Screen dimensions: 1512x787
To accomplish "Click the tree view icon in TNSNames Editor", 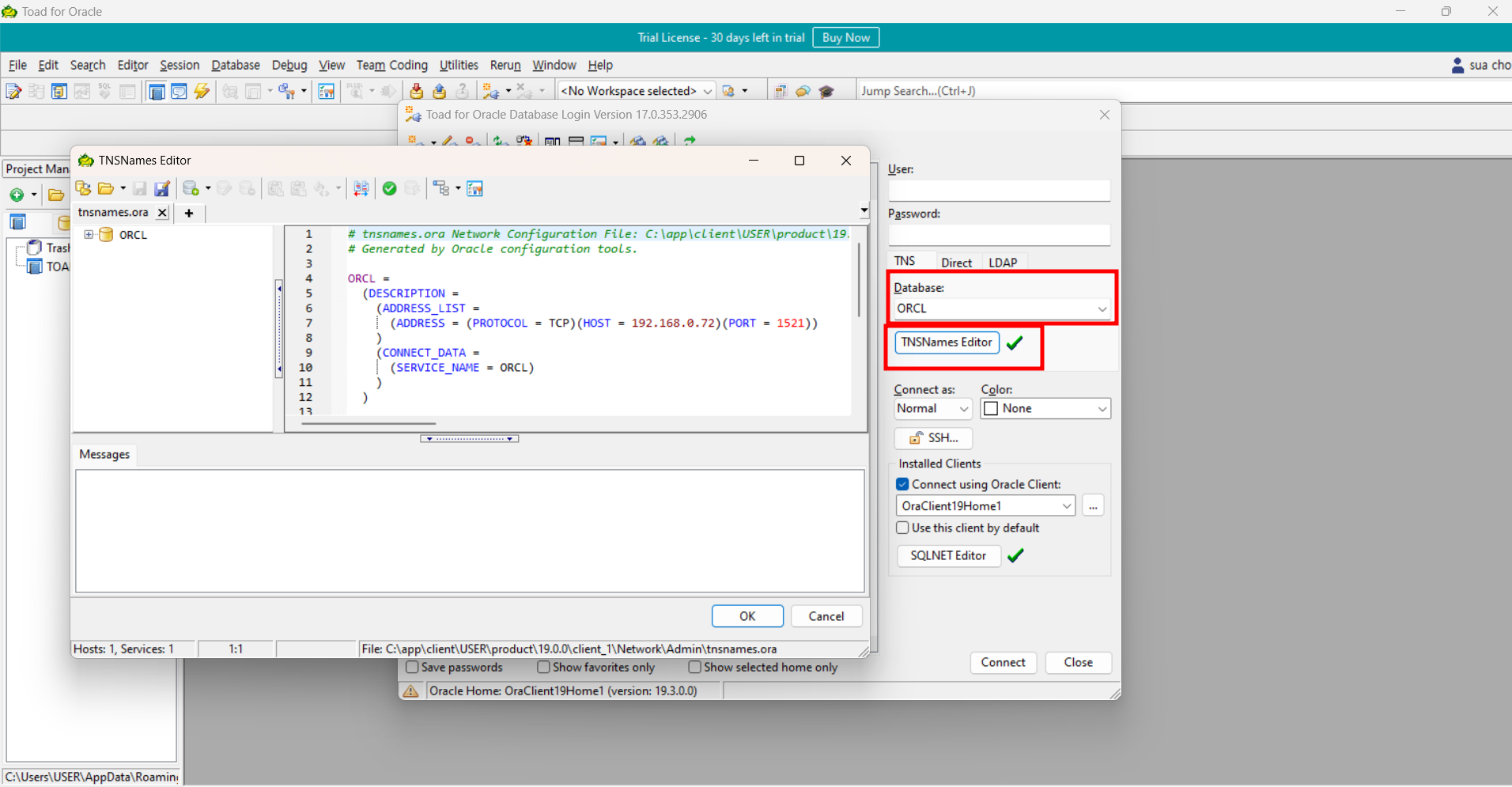I will point(440,188).
